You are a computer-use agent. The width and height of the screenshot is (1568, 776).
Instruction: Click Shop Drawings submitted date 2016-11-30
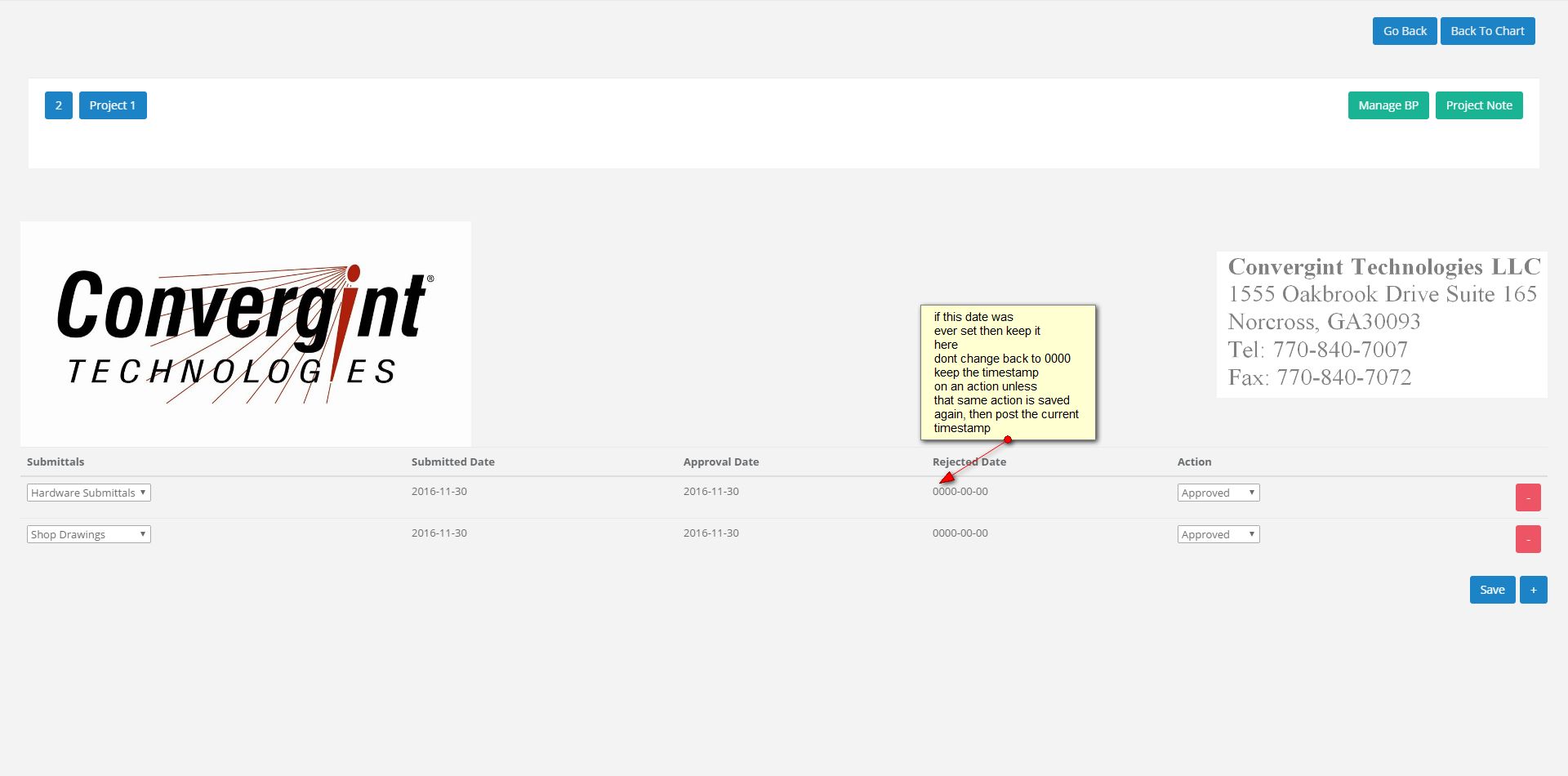click(439, 533)
